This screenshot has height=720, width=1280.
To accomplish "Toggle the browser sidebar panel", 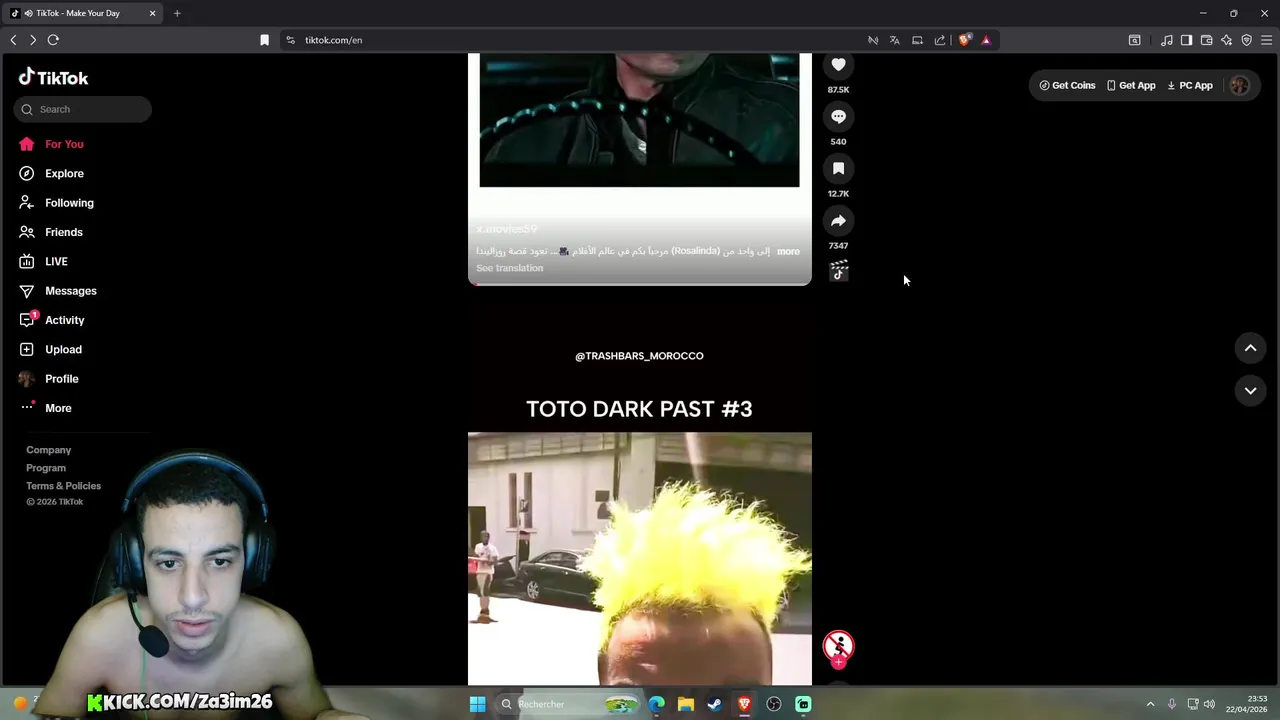I will point(1186,40).
